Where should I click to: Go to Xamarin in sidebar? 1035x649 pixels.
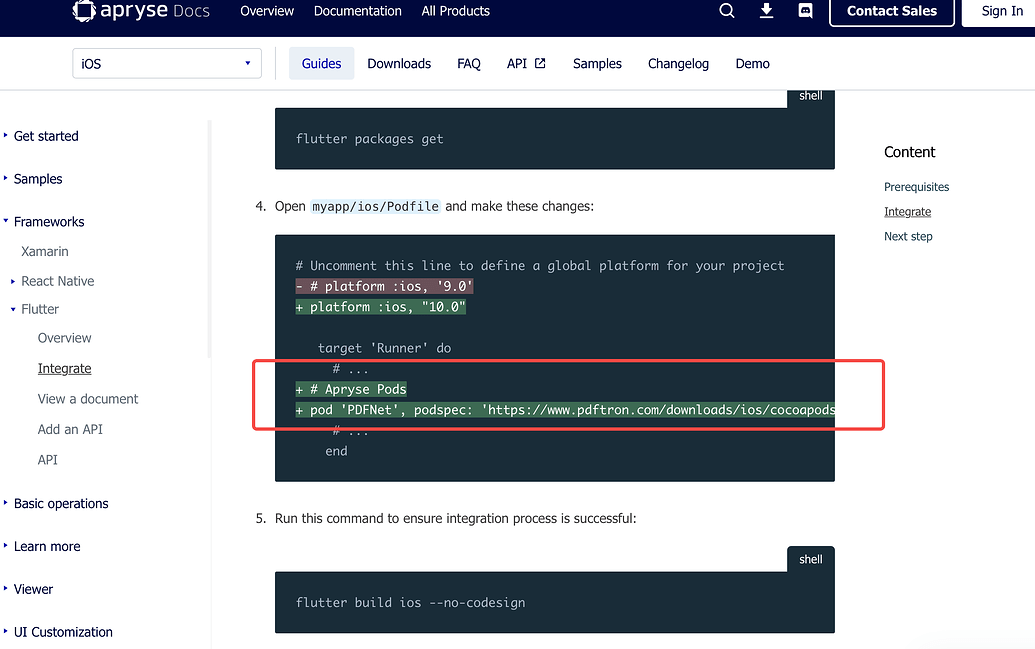(x=45, y=252)
